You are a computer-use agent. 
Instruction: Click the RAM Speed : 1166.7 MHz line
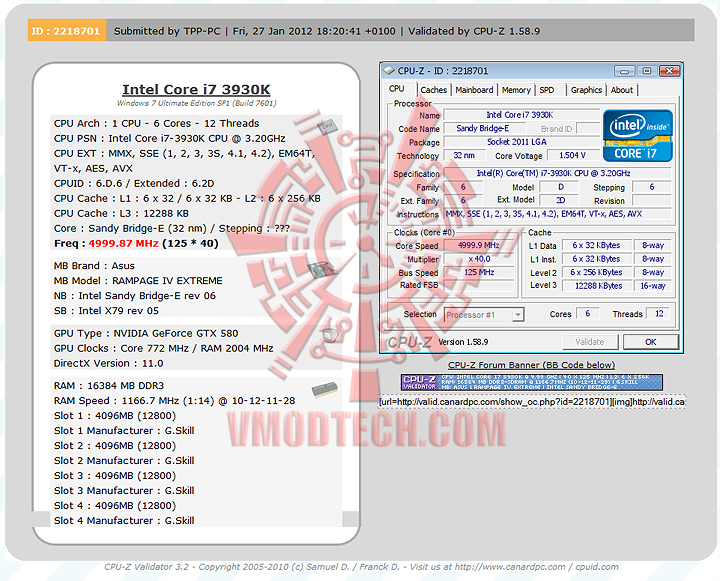[x=174, y=401]
